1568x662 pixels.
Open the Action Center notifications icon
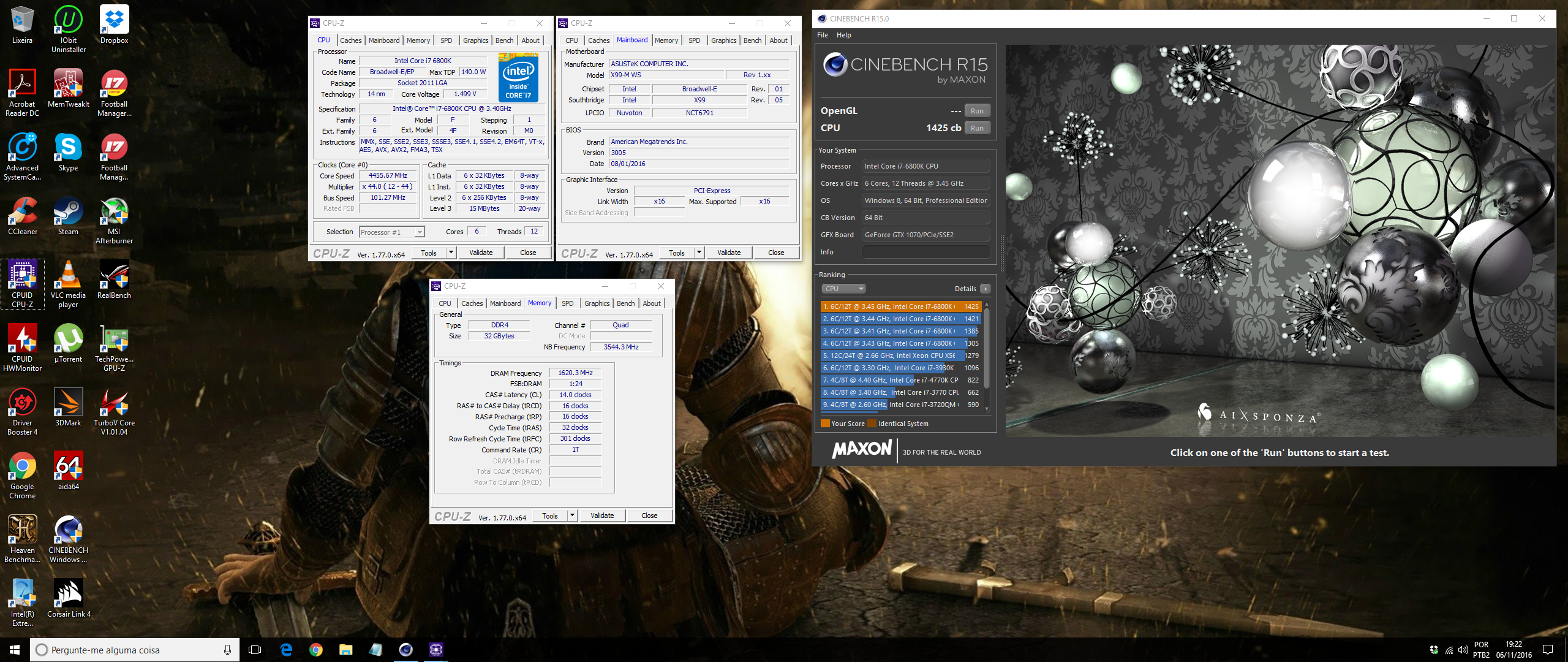pyautogui.click(x=1547, y=650)
